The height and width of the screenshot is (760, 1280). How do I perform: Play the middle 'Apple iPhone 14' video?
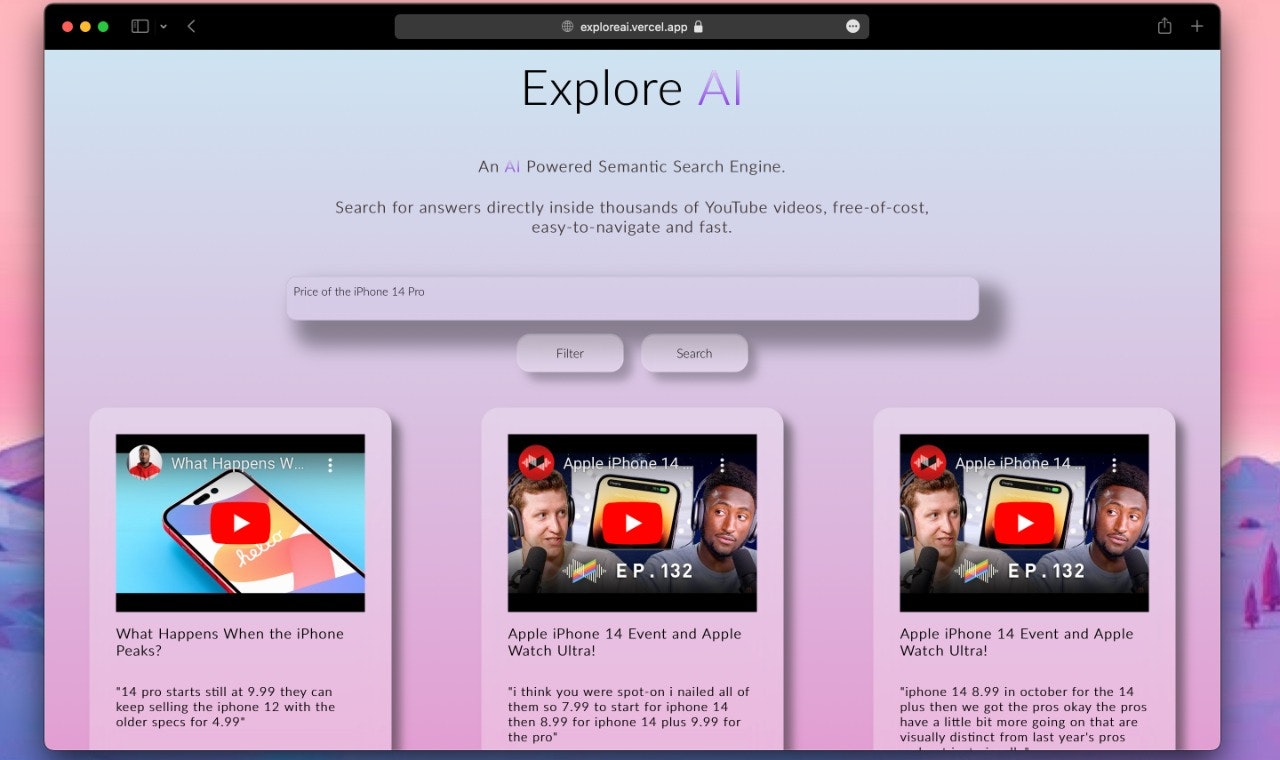coord(632,523)
